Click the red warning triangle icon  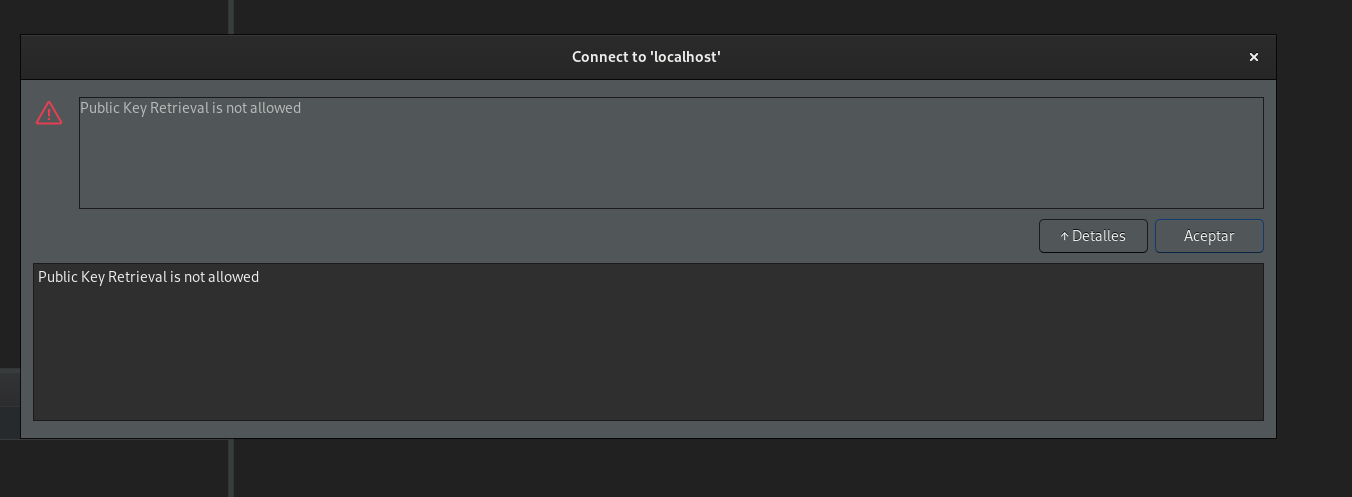click(49, 113)
